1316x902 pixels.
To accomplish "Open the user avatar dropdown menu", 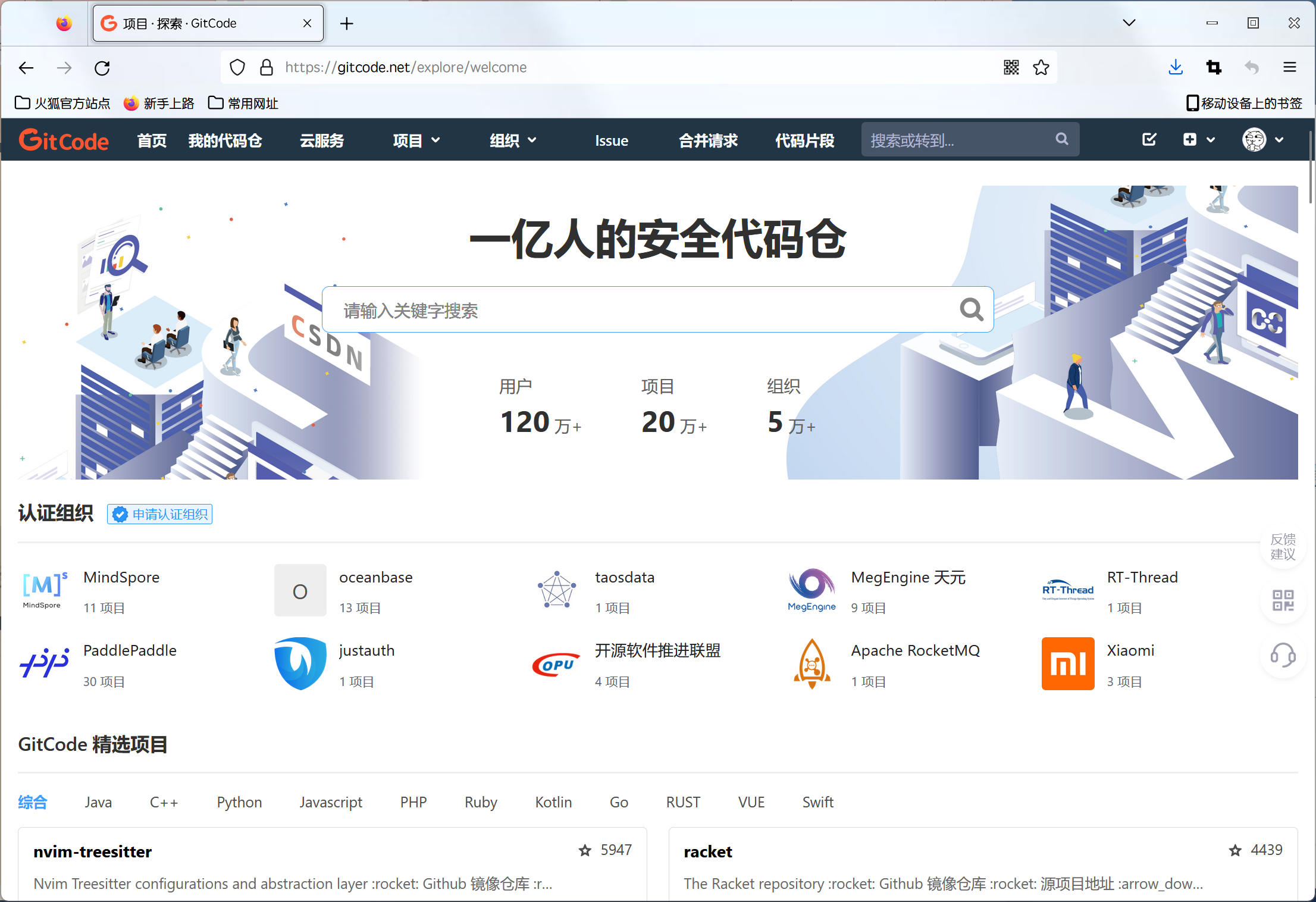I will (1262, 140).
